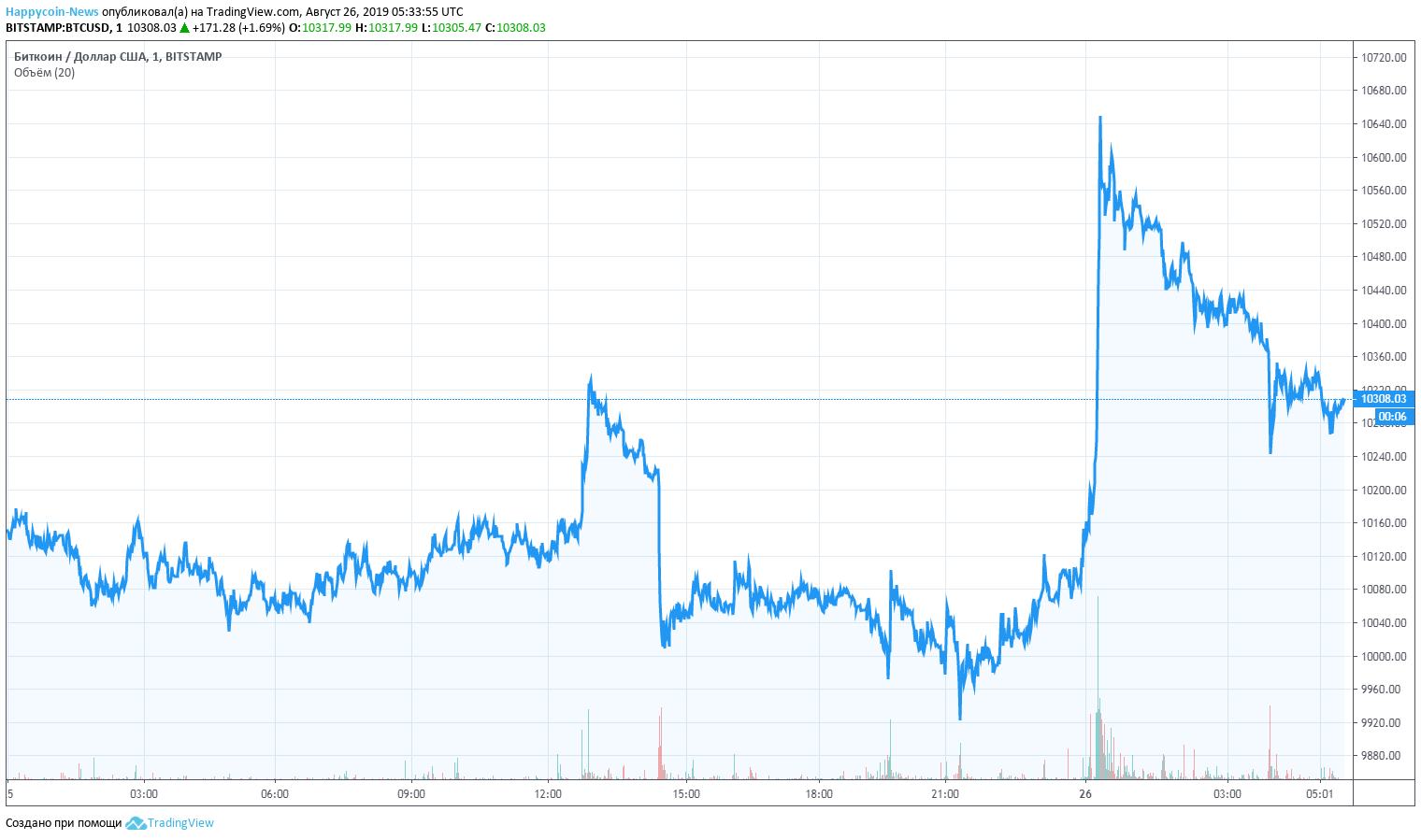This screenshot has height=840, width=1421.
Task: Click the green up-arrow change indicator
Action: coord(184,28)
